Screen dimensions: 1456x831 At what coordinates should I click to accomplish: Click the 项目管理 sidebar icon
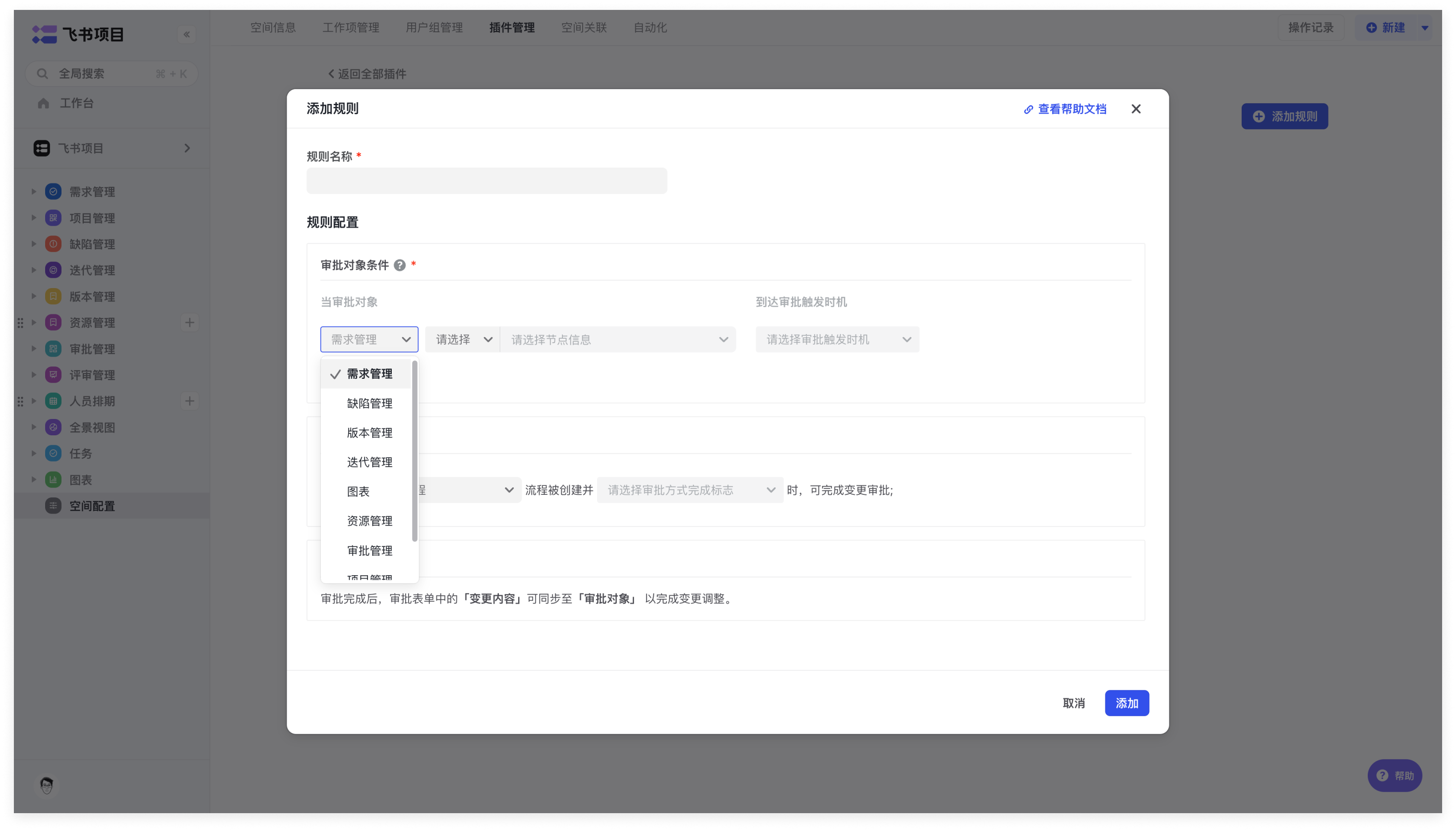tap(53, 218)
